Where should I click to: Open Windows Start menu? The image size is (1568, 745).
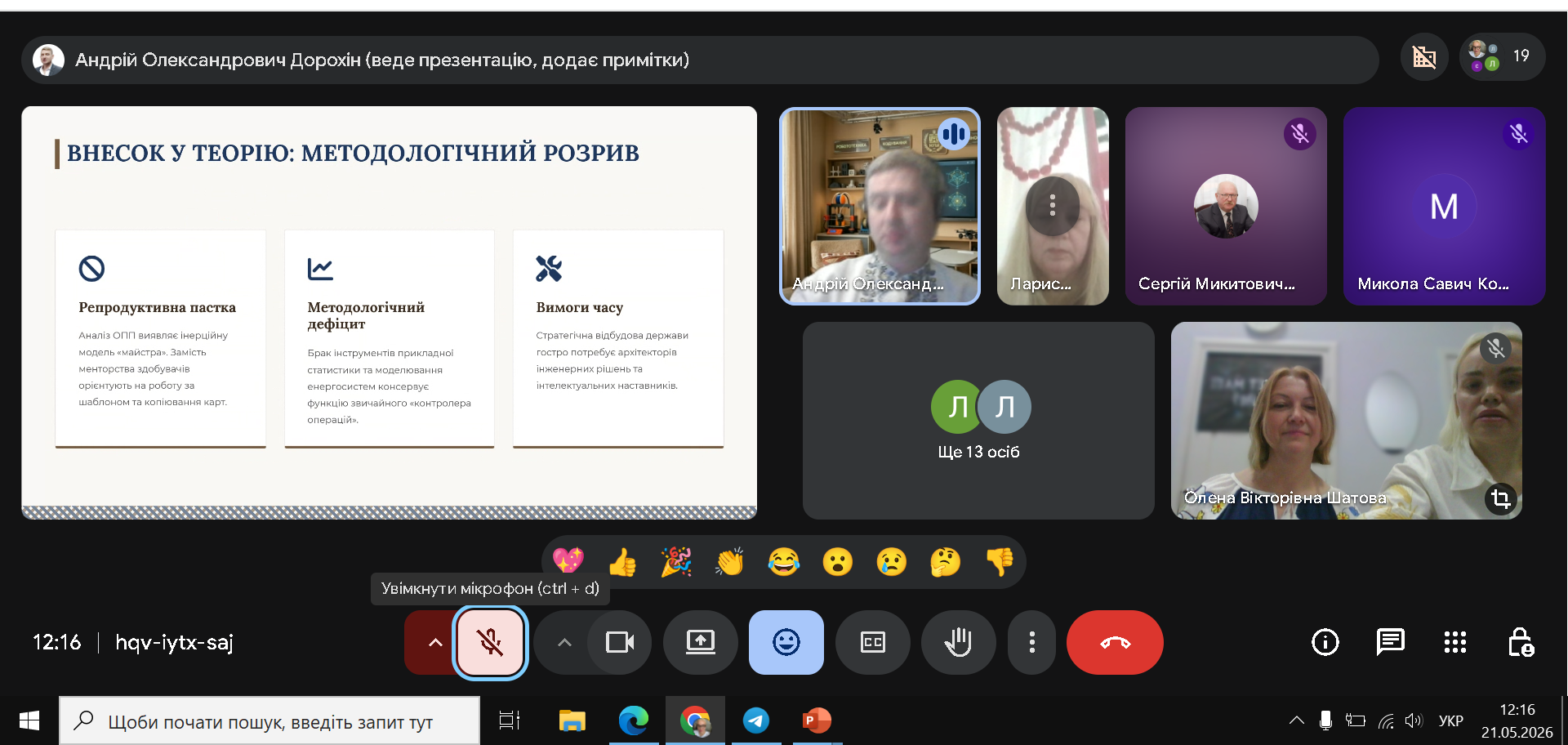tap(29, 720)
